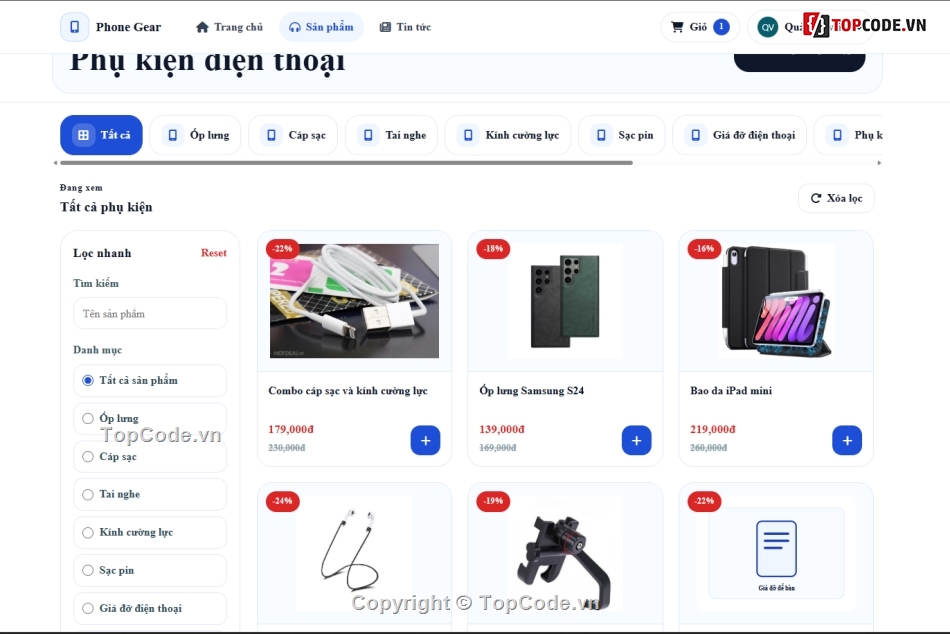Select the Kính cường lực radio filter

pos(88,532)
